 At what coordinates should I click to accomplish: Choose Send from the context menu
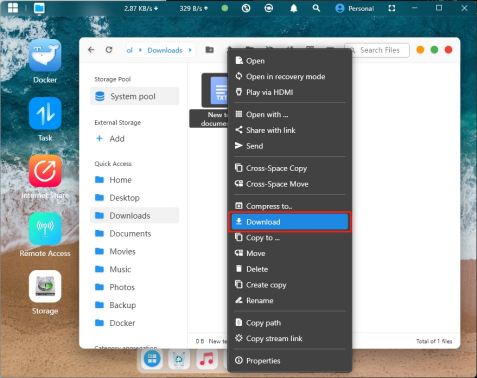(x=289, y=146)
